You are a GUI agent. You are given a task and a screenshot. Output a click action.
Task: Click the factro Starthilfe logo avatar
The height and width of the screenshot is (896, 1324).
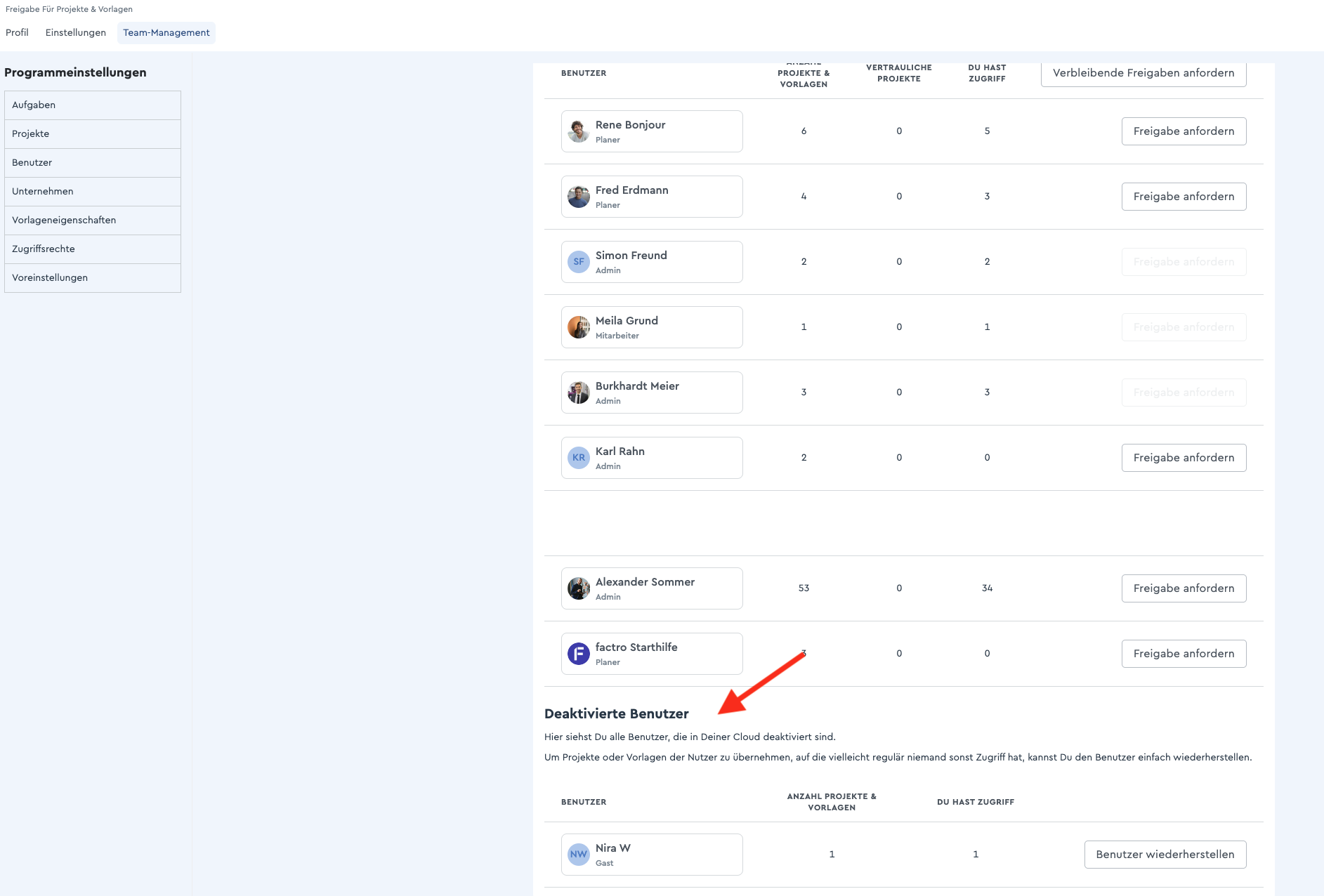click(x=578, y=654)
